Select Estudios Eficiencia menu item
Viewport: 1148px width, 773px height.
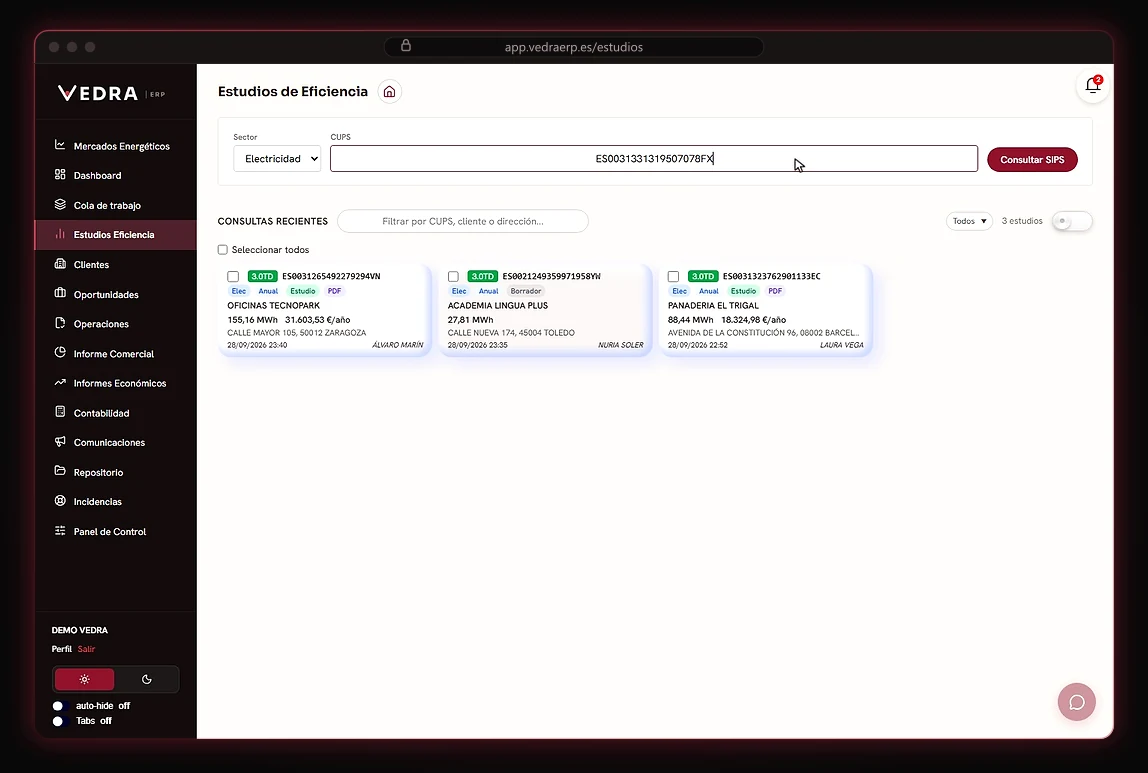tap(116, 234)
